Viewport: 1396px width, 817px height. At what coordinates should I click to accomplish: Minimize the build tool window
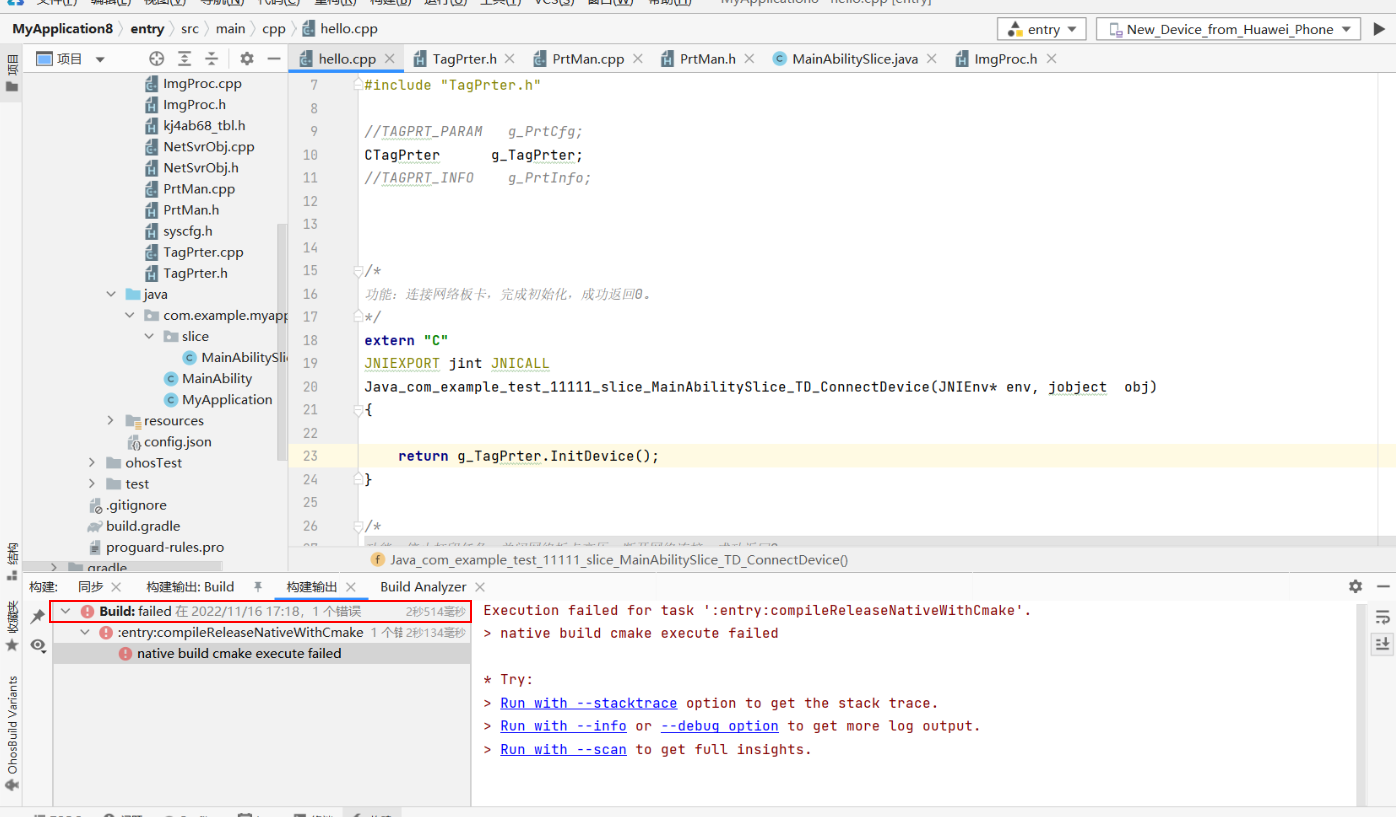click(1383, 587)
